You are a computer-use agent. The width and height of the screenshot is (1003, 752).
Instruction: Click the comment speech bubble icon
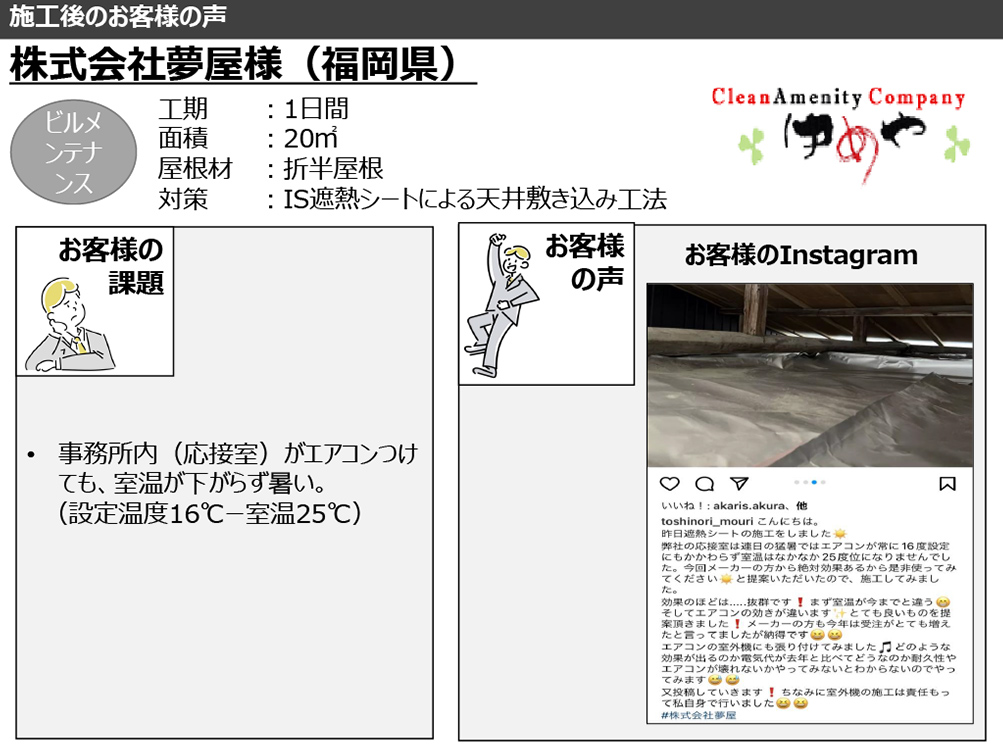click(703, 482)
